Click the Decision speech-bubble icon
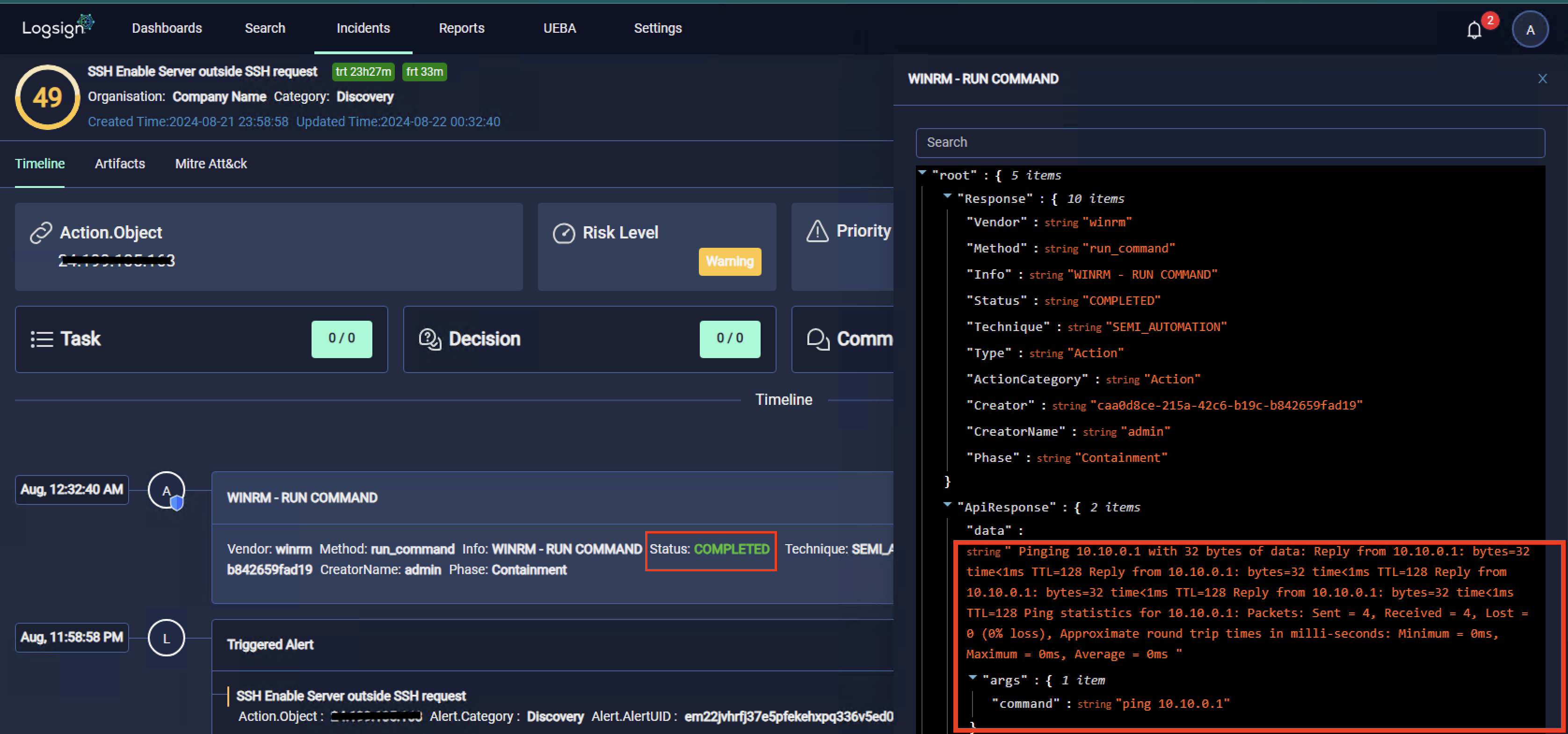Screen dimensions: 1568x734 click(431, 339)
